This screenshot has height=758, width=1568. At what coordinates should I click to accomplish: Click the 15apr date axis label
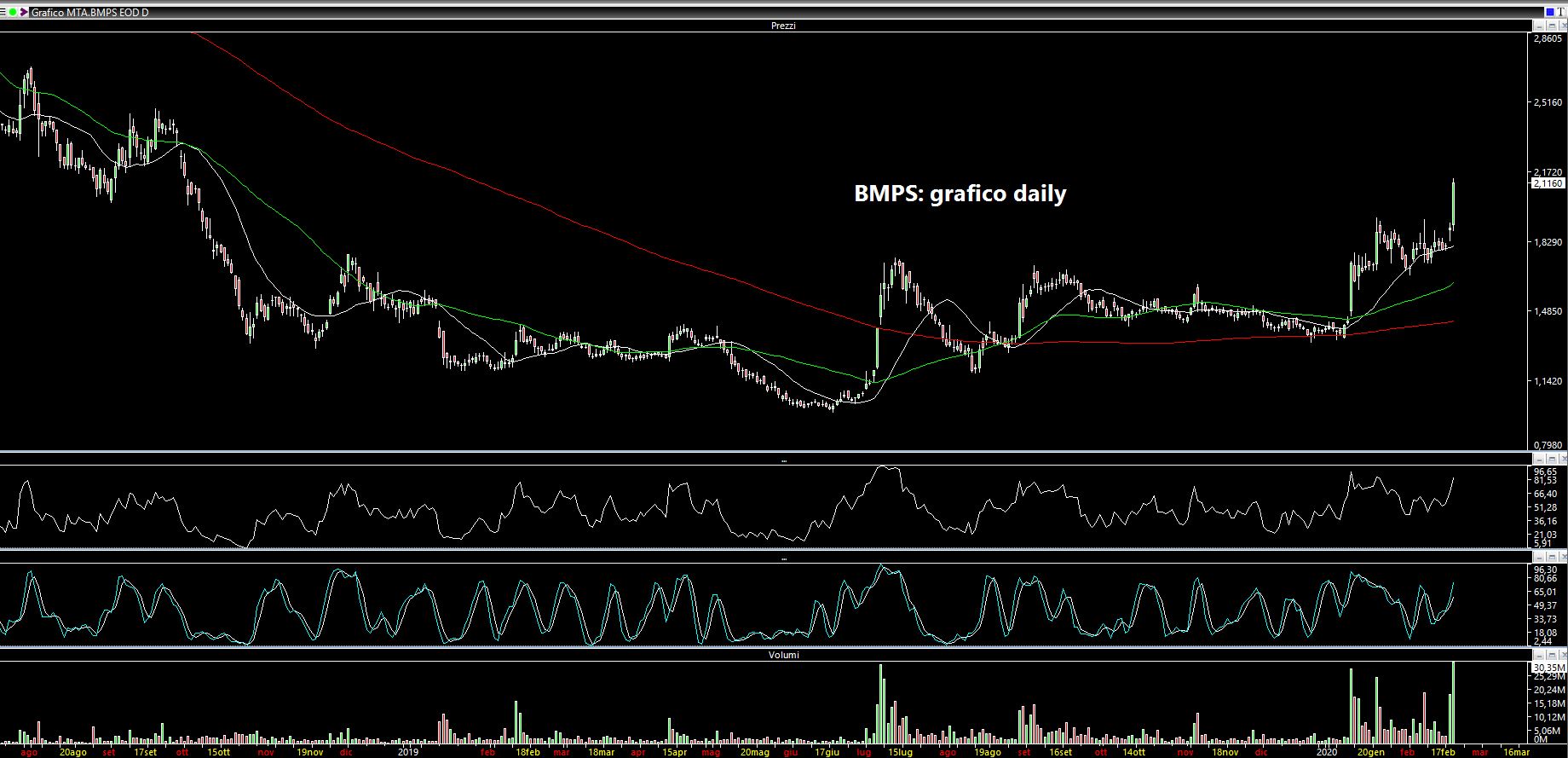pyautogui.click(x=673, y=753)
